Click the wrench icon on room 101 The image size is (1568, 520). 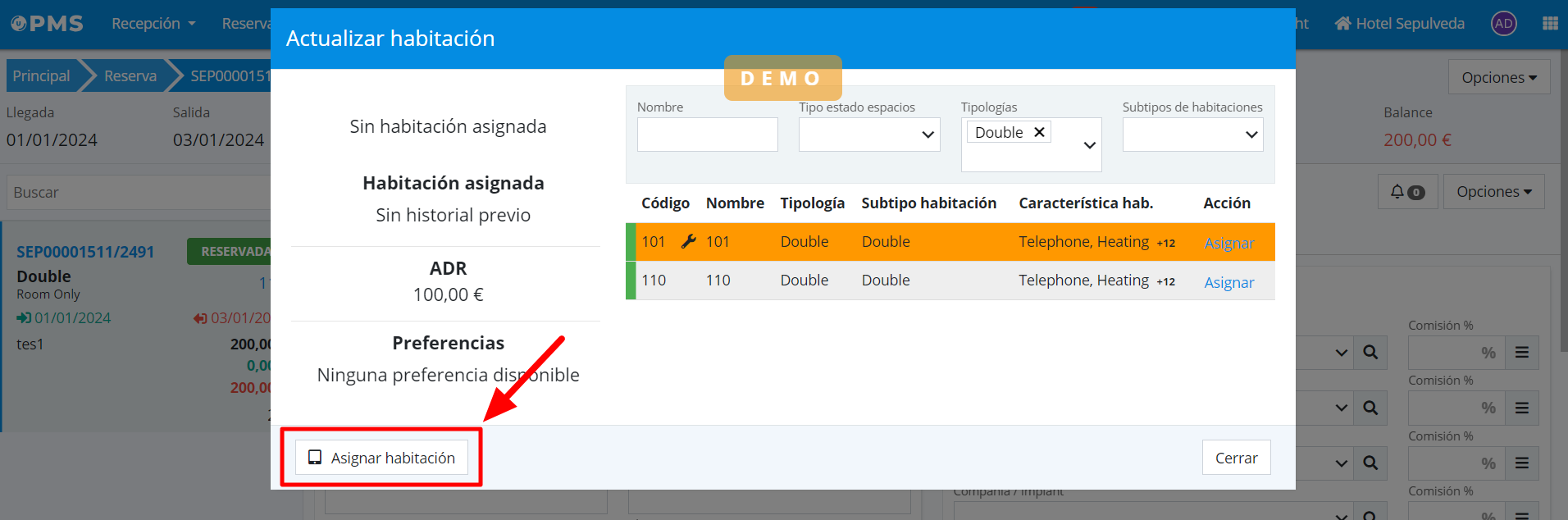(689, 241)
